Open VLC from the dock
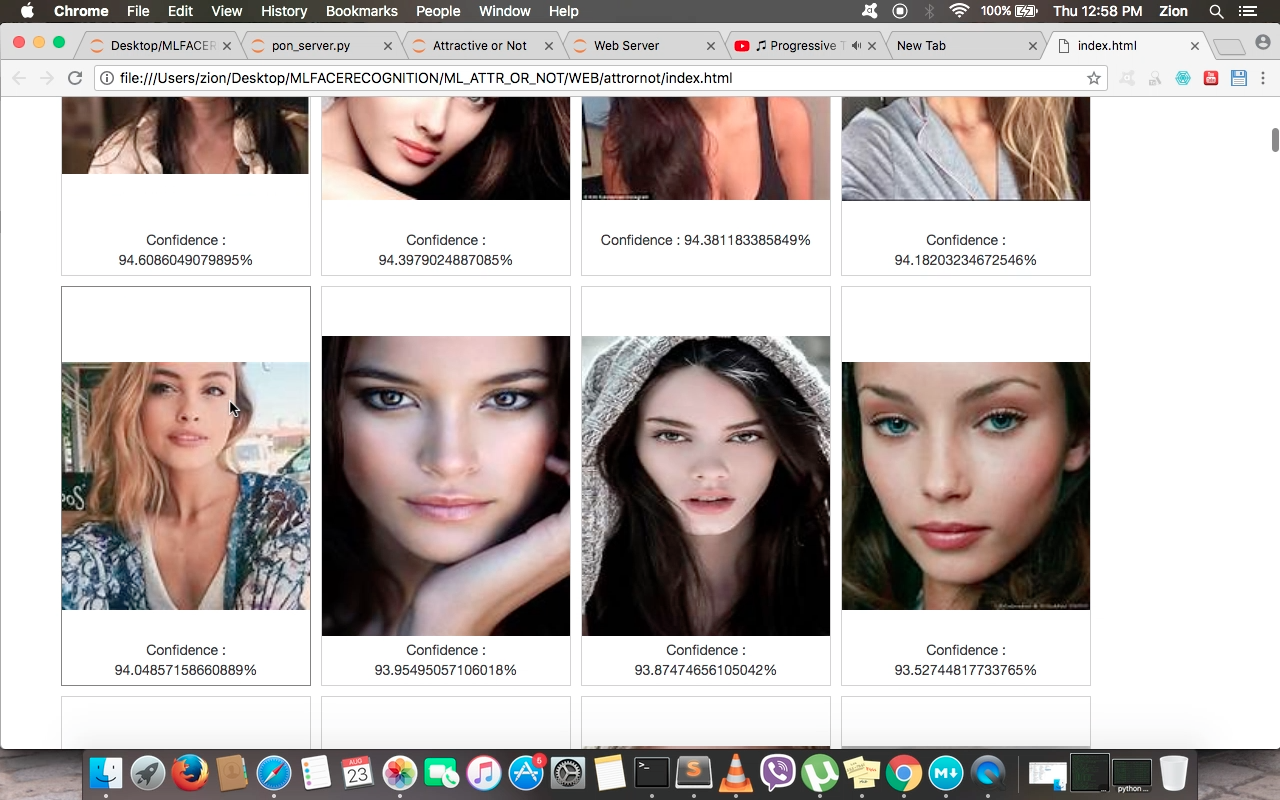The width and height of the screenshot is (1280, 800). point(736,773)
